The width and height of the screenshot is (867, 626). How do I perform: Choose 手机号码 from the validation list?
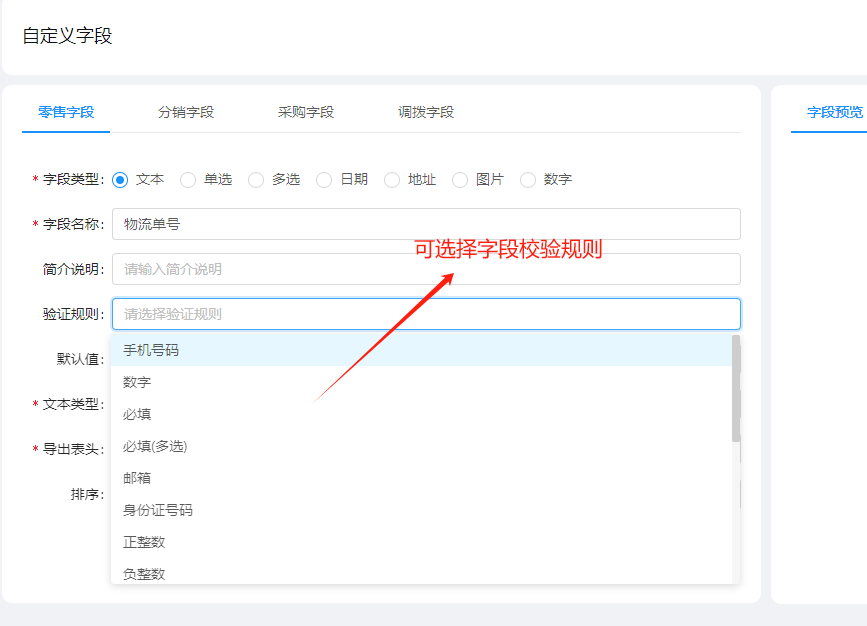(421, 350)
